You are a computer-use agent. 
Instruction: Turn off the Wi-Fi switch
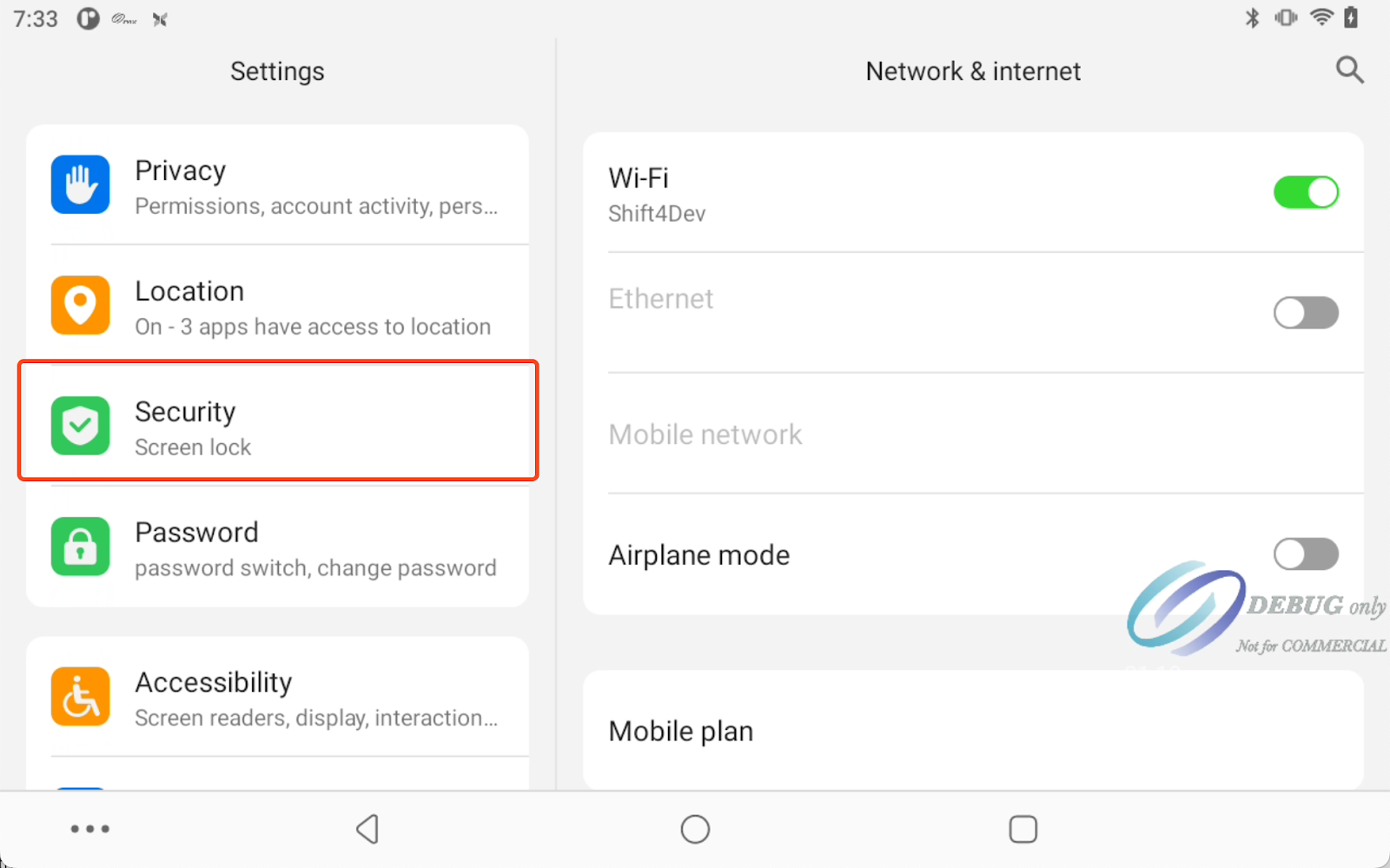(1305, 192)
